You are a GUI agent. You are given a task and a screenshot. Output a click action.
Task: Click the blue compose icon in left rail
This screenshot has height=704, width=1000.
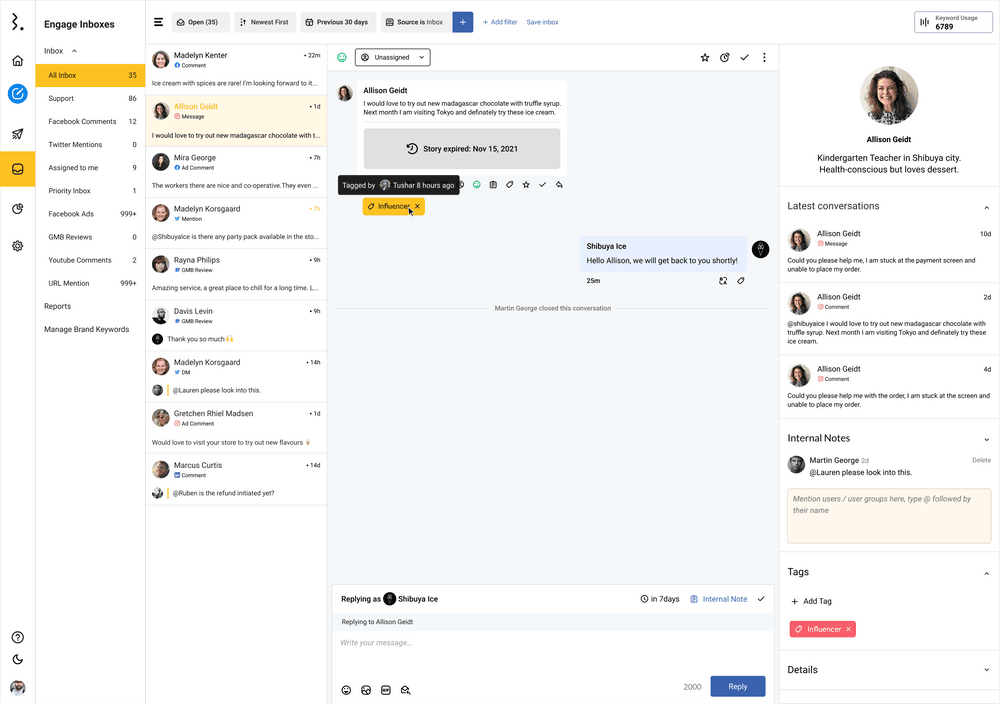[17, 94]
